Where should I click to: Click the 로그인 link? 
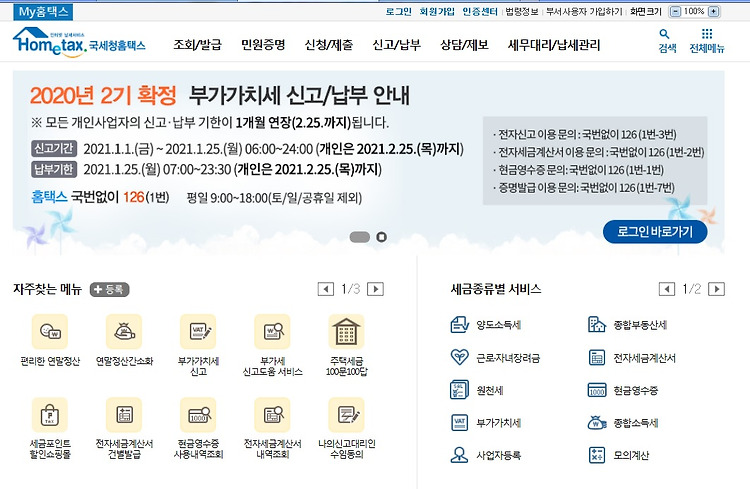coord(398,11)
